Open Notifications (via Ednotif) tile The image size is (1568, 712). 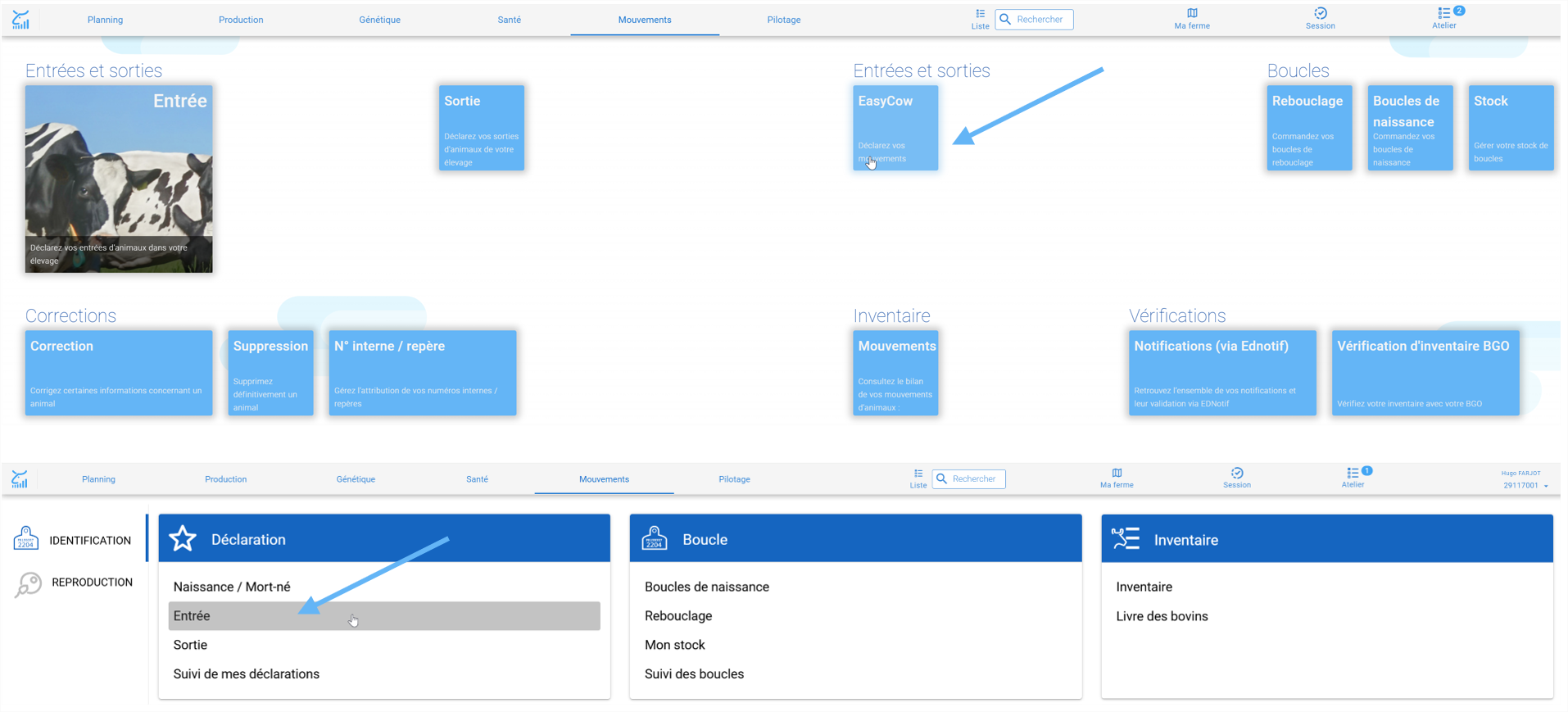coord(1222,373)
